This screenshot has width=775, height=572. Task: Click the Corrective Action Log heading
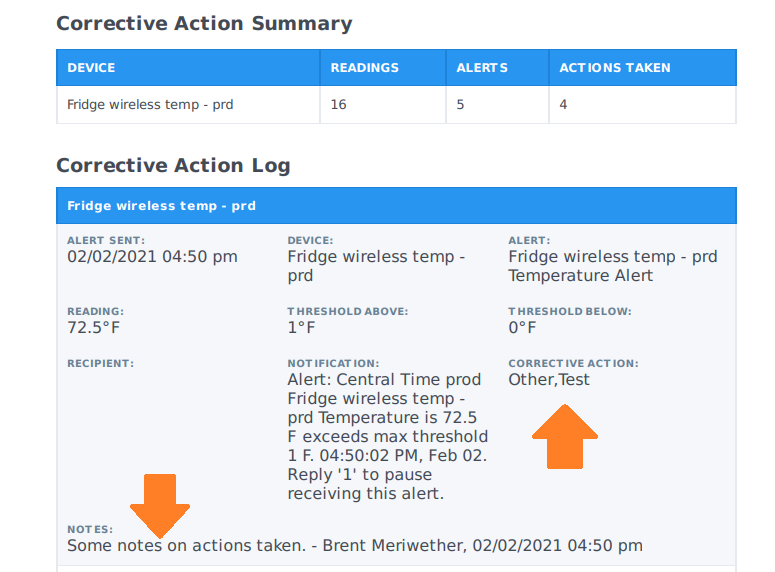pyautogui.click(x=173, y=165)
